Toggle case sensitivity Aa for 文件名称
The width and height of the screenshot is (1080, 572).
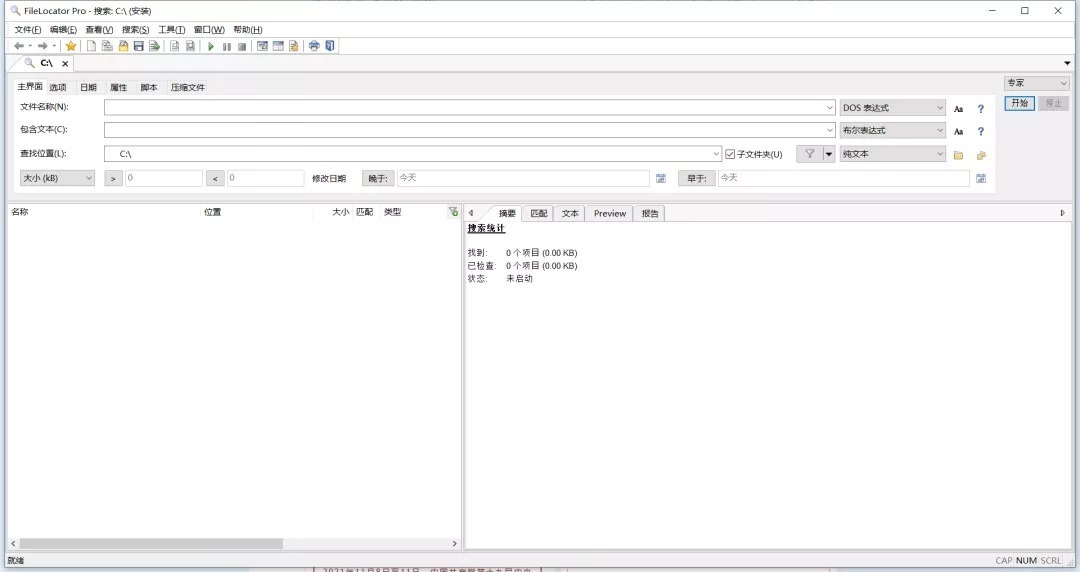point(958,108)
